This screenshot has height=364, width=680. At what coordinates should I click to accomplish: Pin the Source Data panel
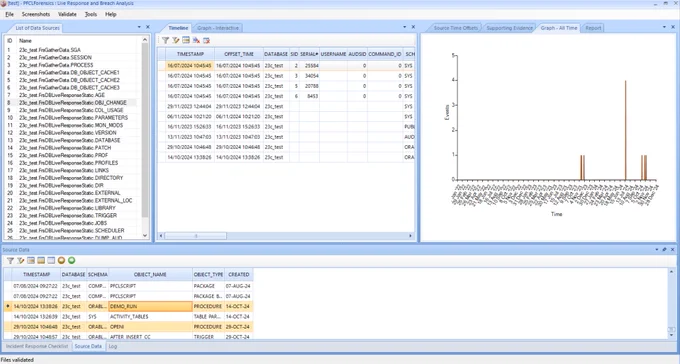click(664, 249)
